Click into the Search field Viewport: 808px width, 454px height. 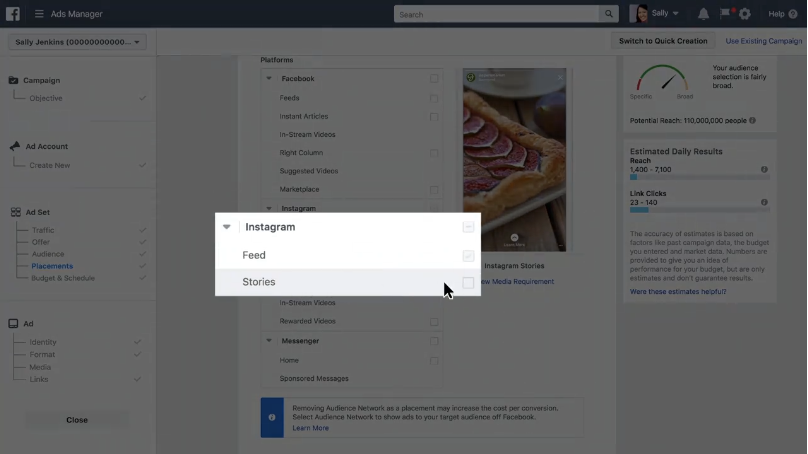(497, 14)
